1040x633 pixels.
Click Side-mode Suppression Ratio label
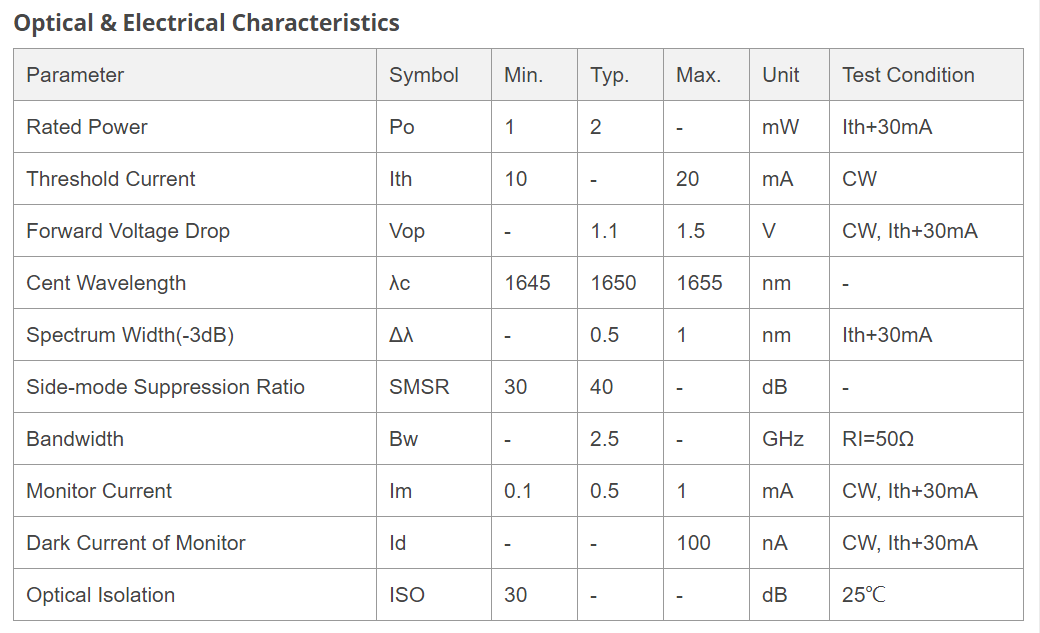pyautogui.click(x=165, y=387)
